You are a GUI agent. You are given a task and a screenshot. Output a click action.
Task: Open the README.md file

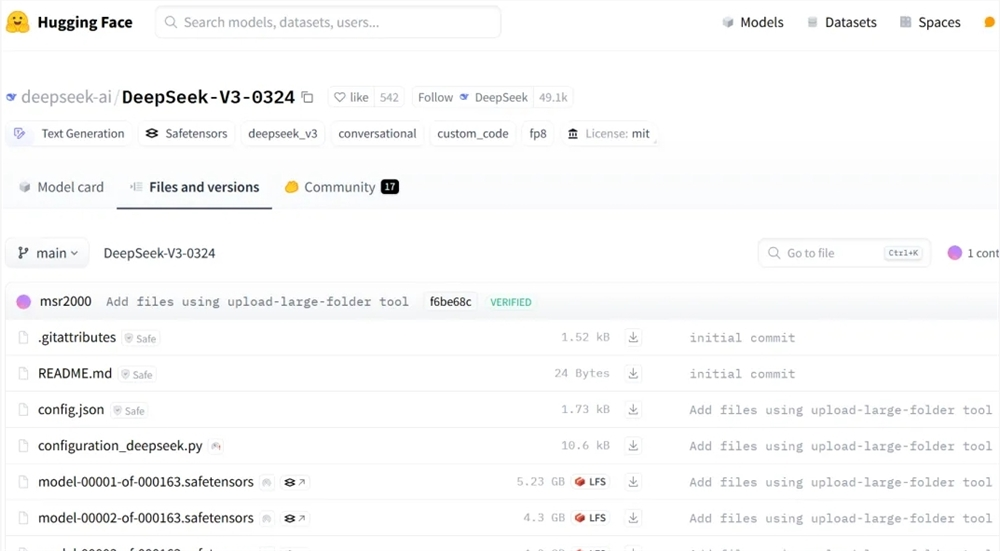pos(75,374)
